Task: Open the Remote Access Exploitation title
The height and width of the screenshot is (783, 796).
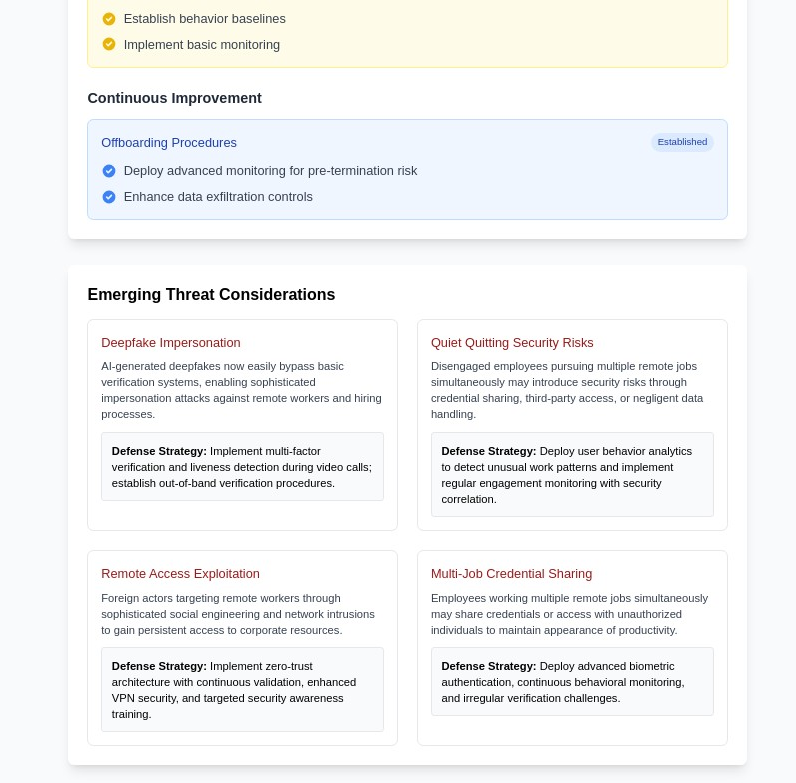Action: click(180, 574)
